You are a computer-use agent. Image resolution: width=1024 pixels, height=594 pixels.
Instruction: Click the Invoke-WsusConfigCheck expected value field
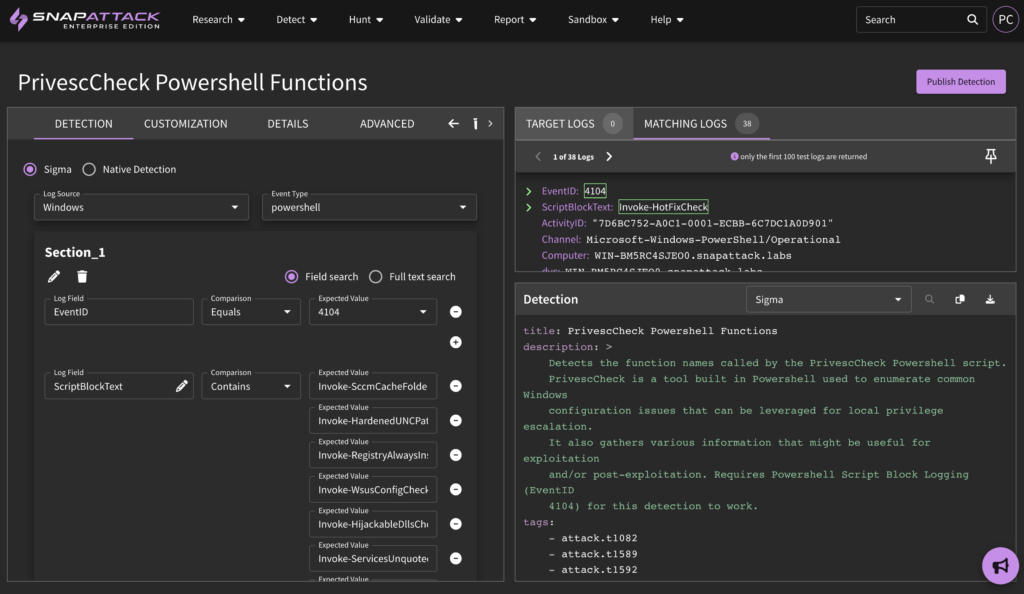click(373, 490)
